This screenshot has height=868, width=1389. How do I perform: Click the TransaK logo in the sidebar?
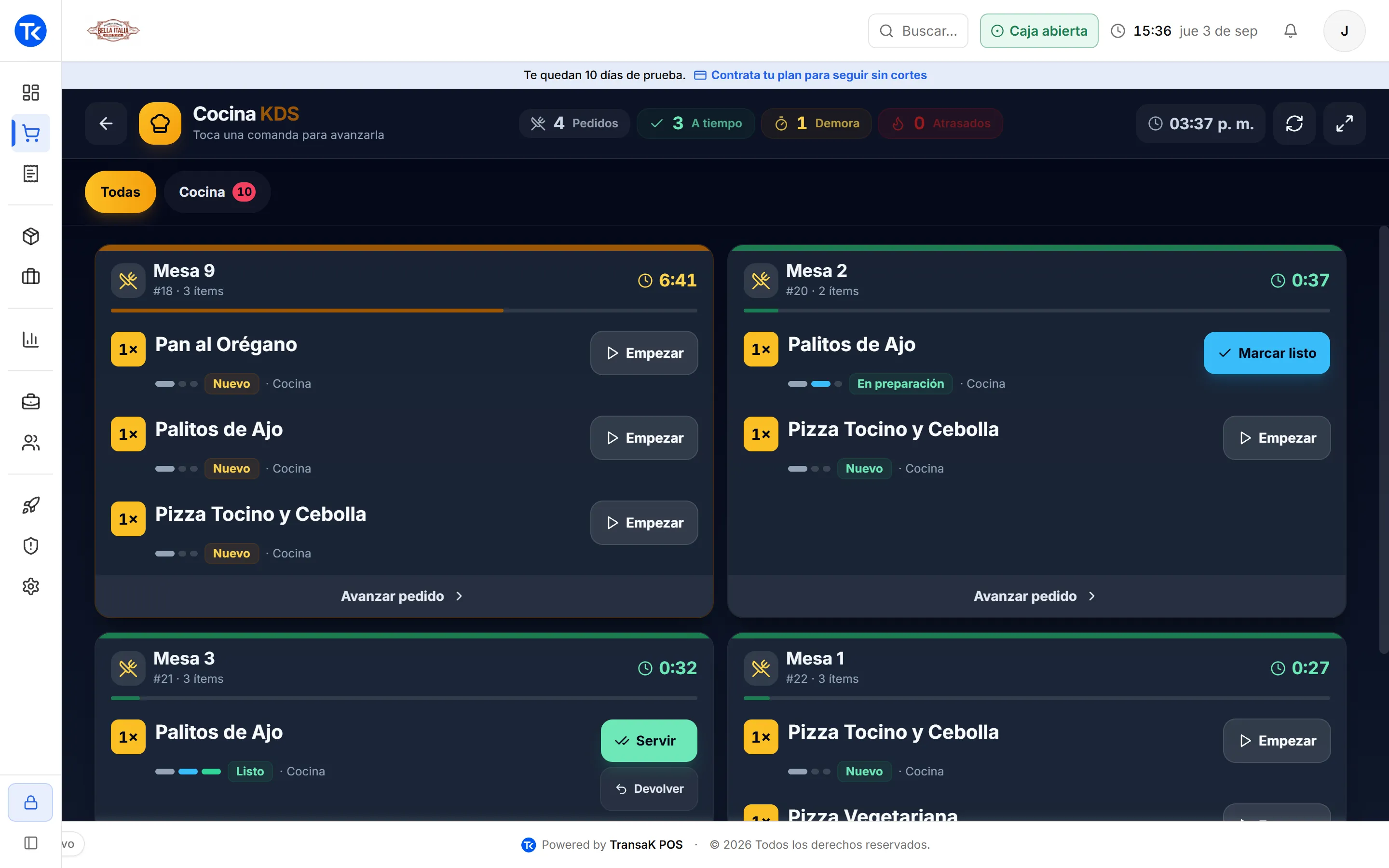pyautogui.click(x=30, y=31)
